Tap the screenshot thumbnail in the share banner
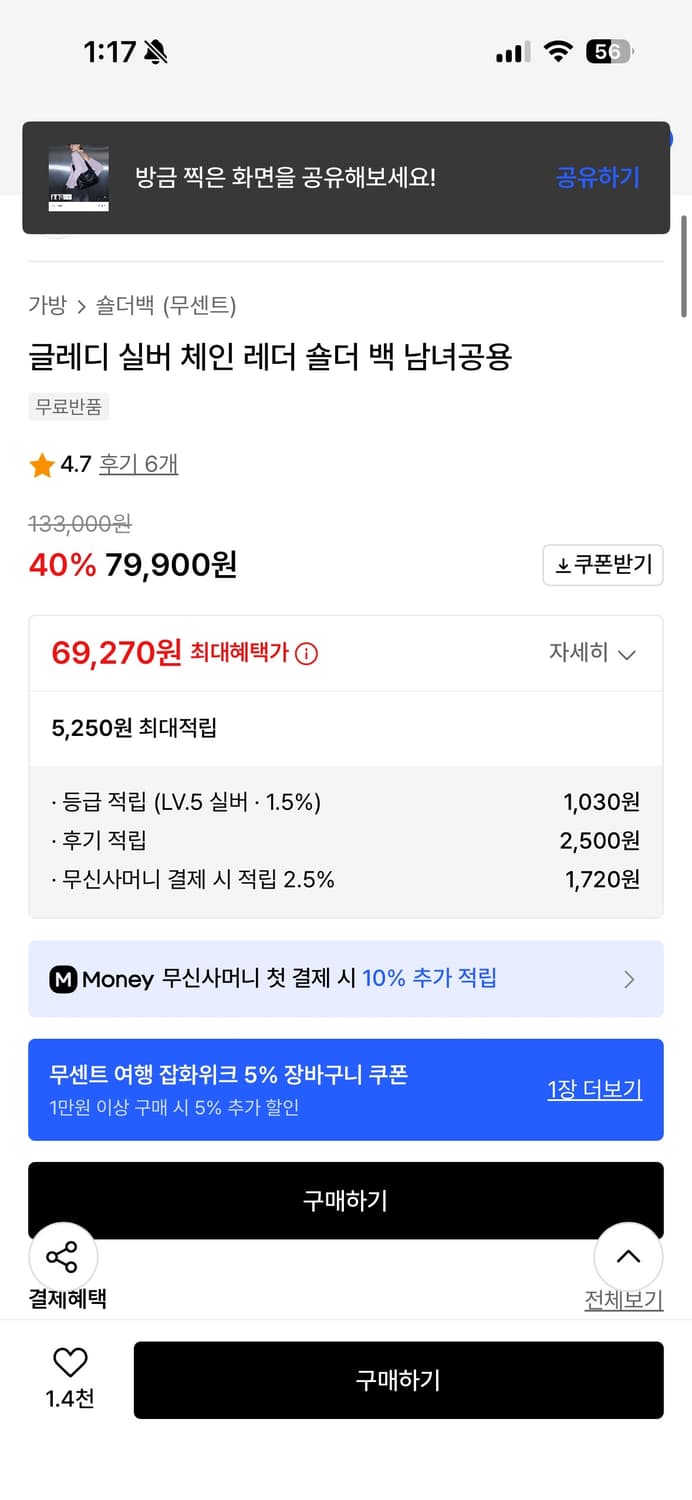 pos(81,176)
